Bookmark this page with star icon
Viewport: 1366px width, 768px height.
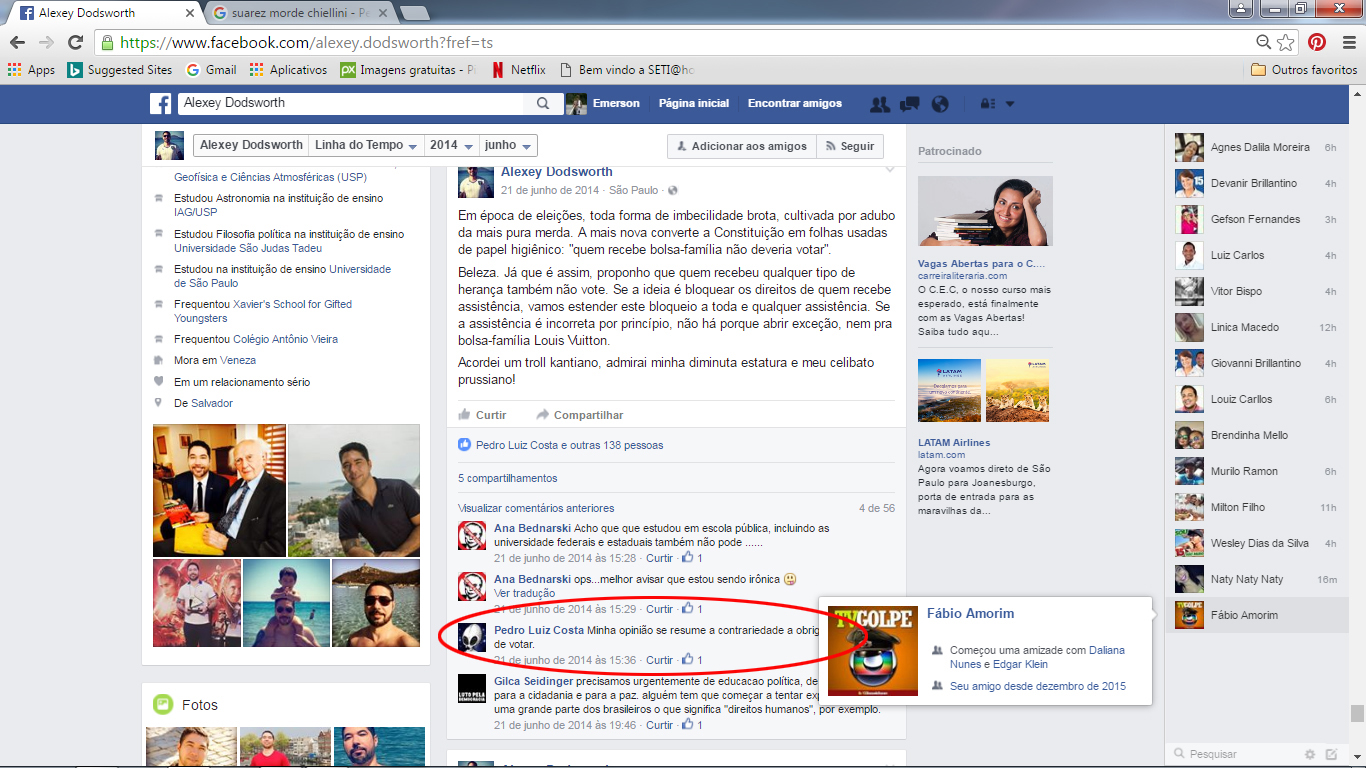click(x=1286, y=43)
